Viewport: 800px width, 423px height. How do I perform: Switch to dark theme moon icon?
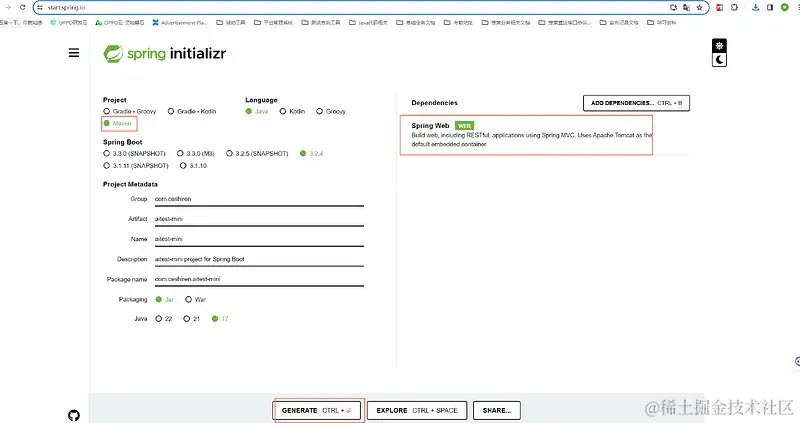coord(719,60)
